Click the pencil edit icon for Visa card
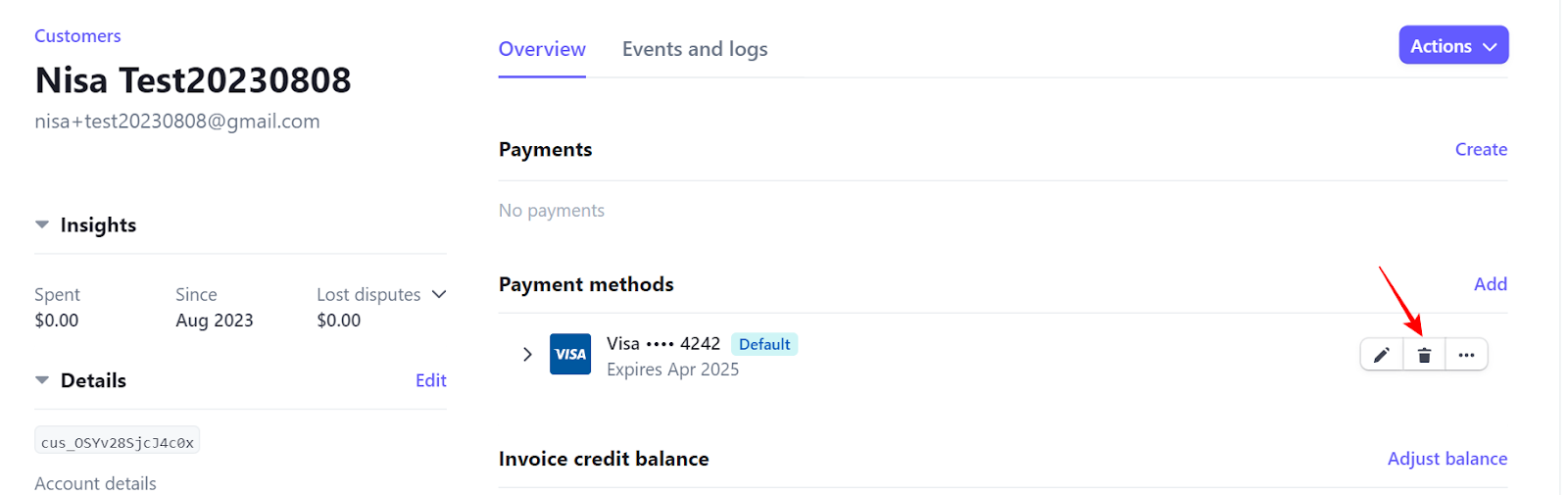 pos(1381,355)
